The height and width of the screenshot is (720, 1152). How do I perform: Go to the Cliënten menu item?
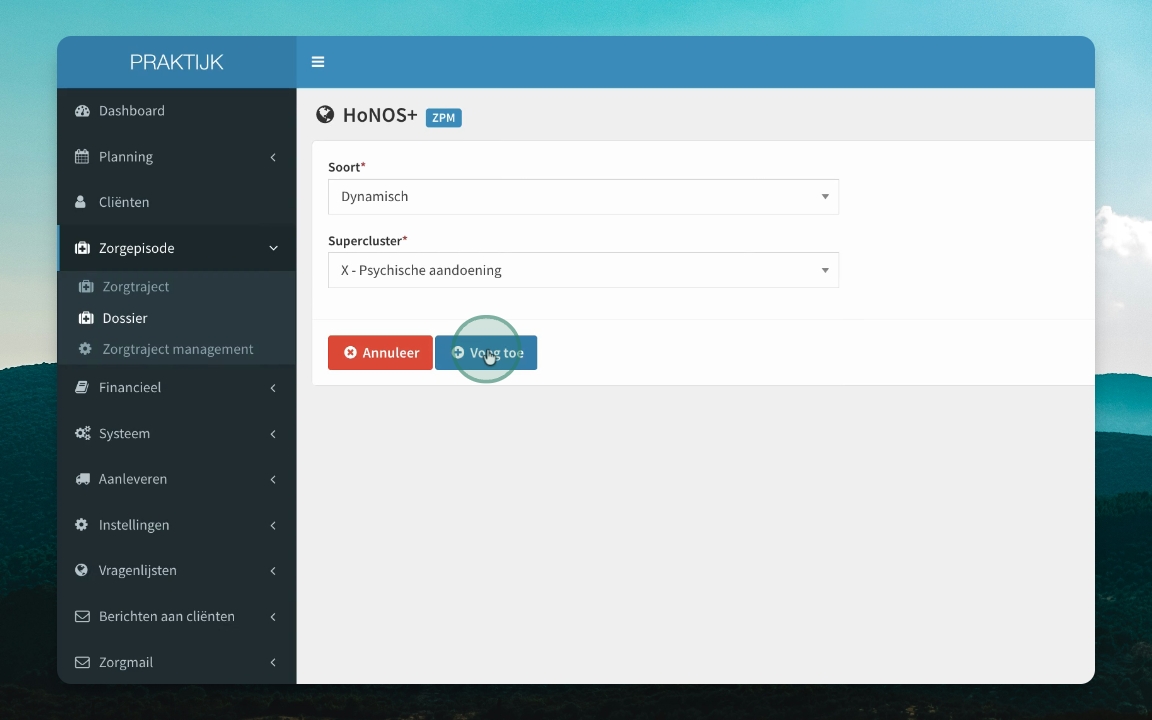(x=176, y=202)
